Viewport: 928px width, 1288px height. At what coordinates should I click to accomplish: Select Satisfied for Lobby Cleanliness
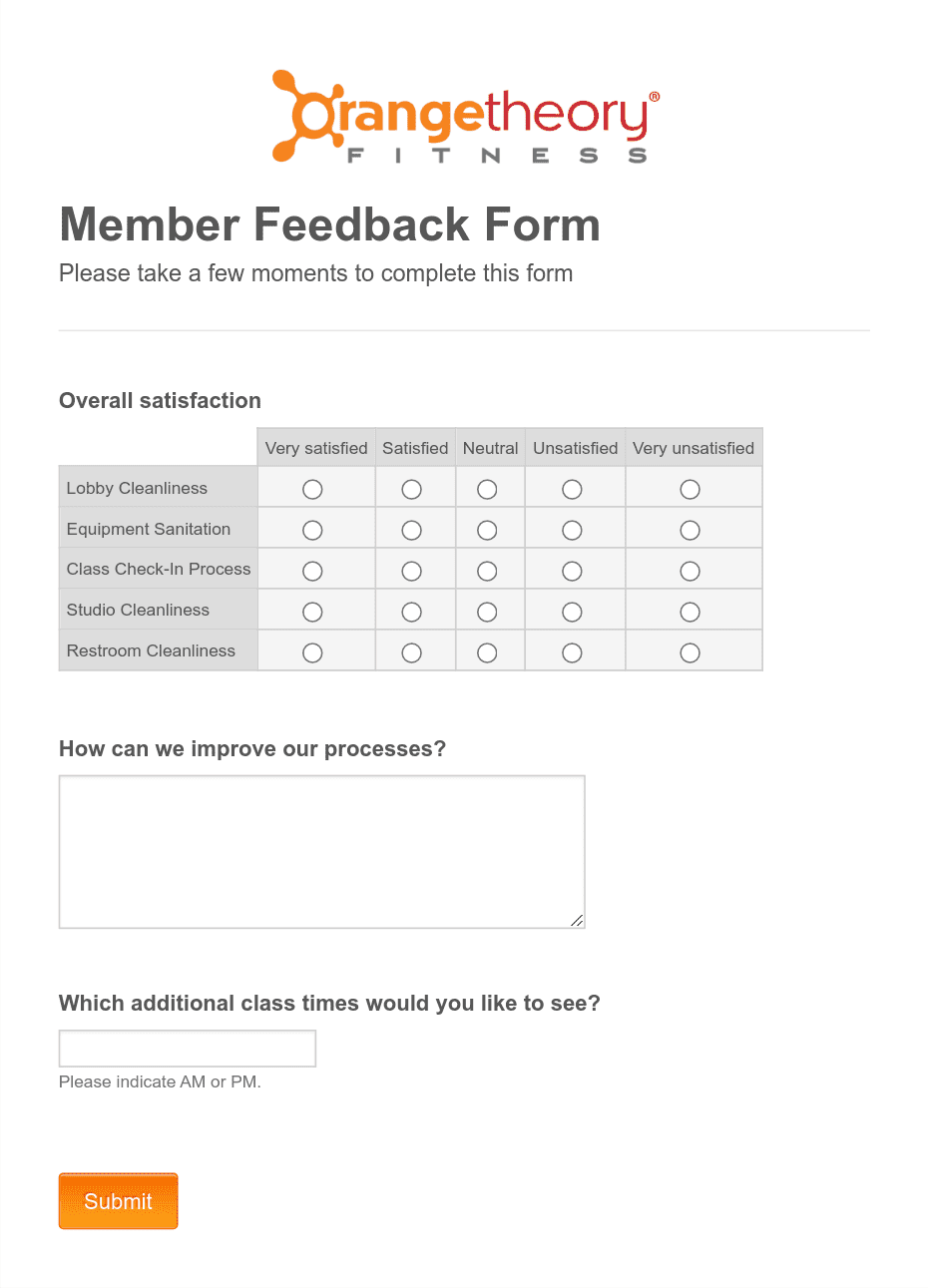click(411, 488)
